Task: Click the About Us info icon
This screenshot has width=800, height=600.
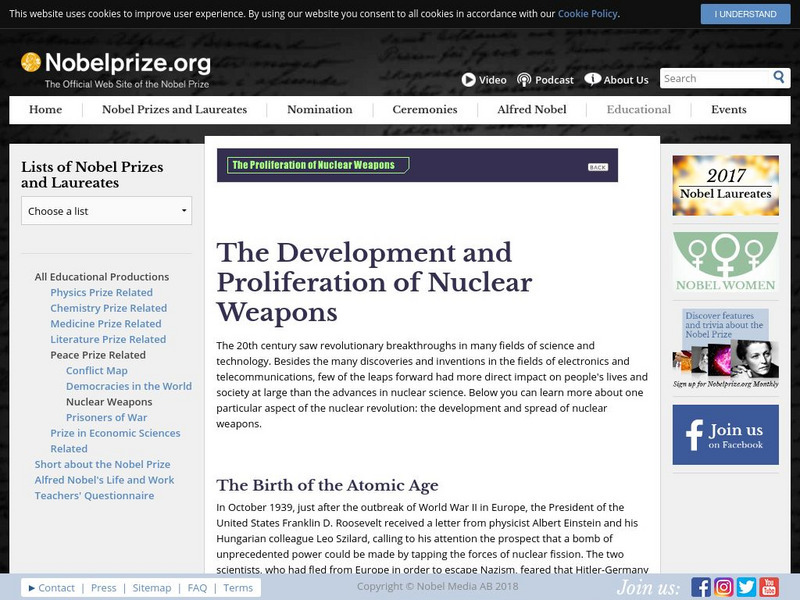Action: pos(592,80)
